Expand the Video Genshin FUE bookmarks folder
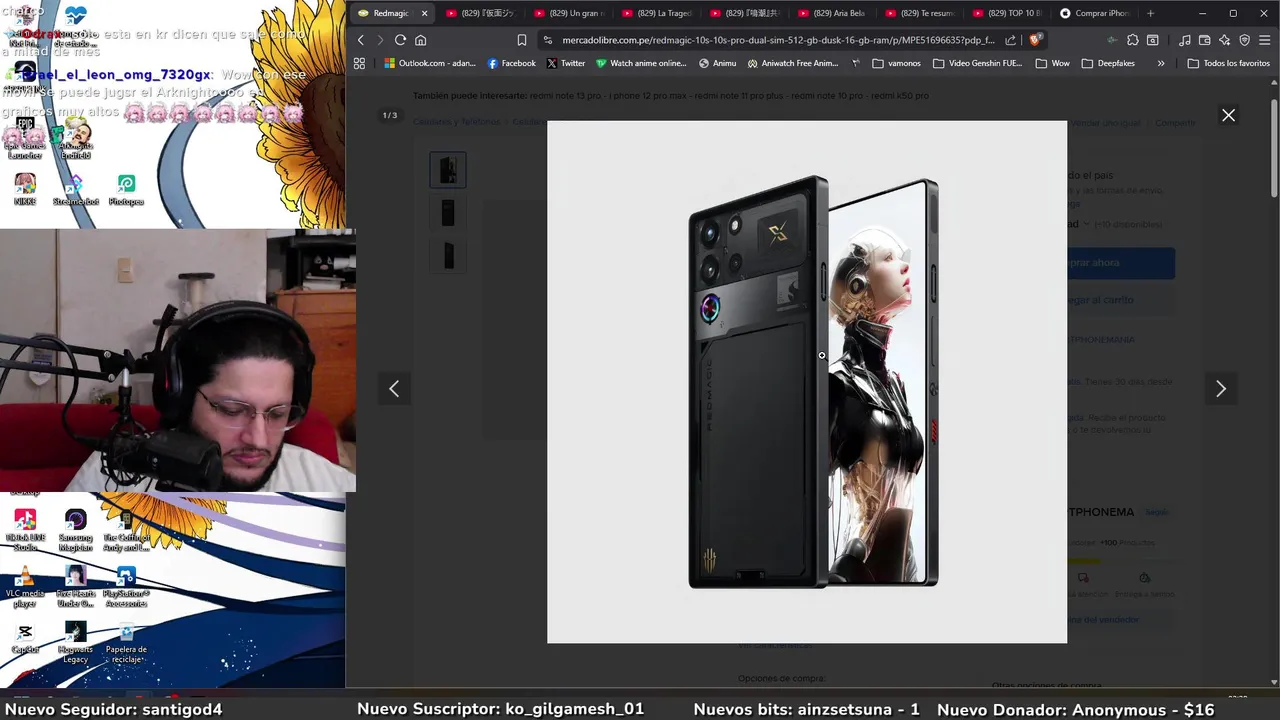This screenshot has height=720, width=1280. pyautogui.click(x=977, y=63)
